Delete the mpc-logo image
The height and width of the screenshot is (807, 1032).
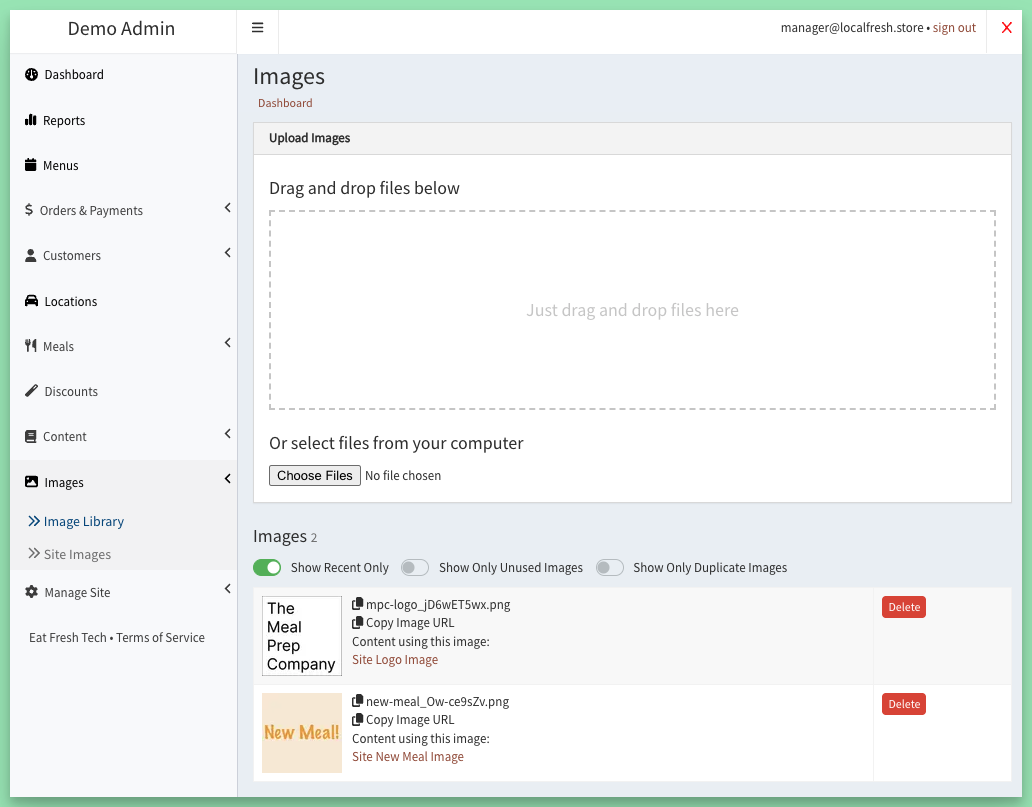click(904, 607)
